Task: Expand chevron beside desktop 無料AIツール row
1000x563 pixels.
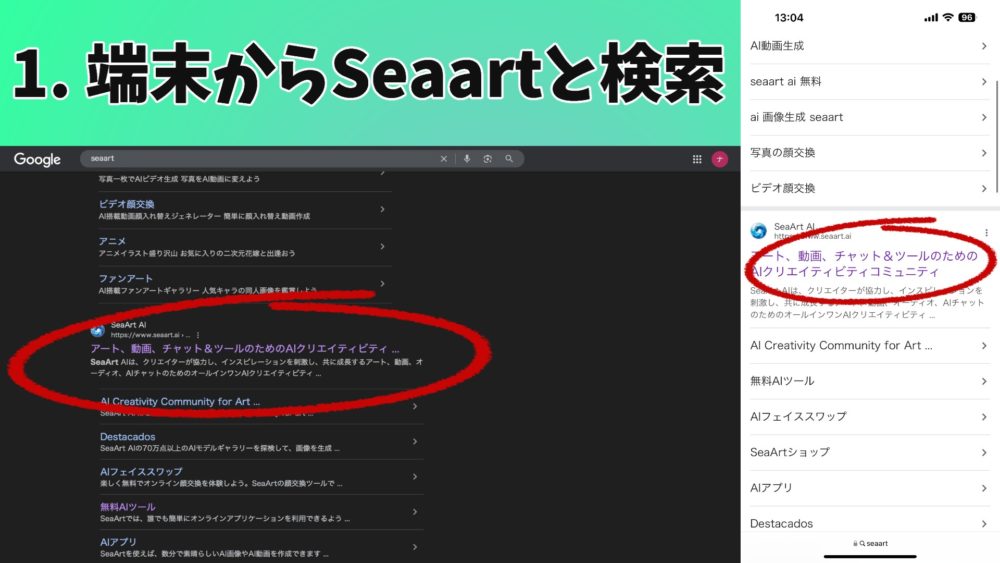Action: pos(415,511)
